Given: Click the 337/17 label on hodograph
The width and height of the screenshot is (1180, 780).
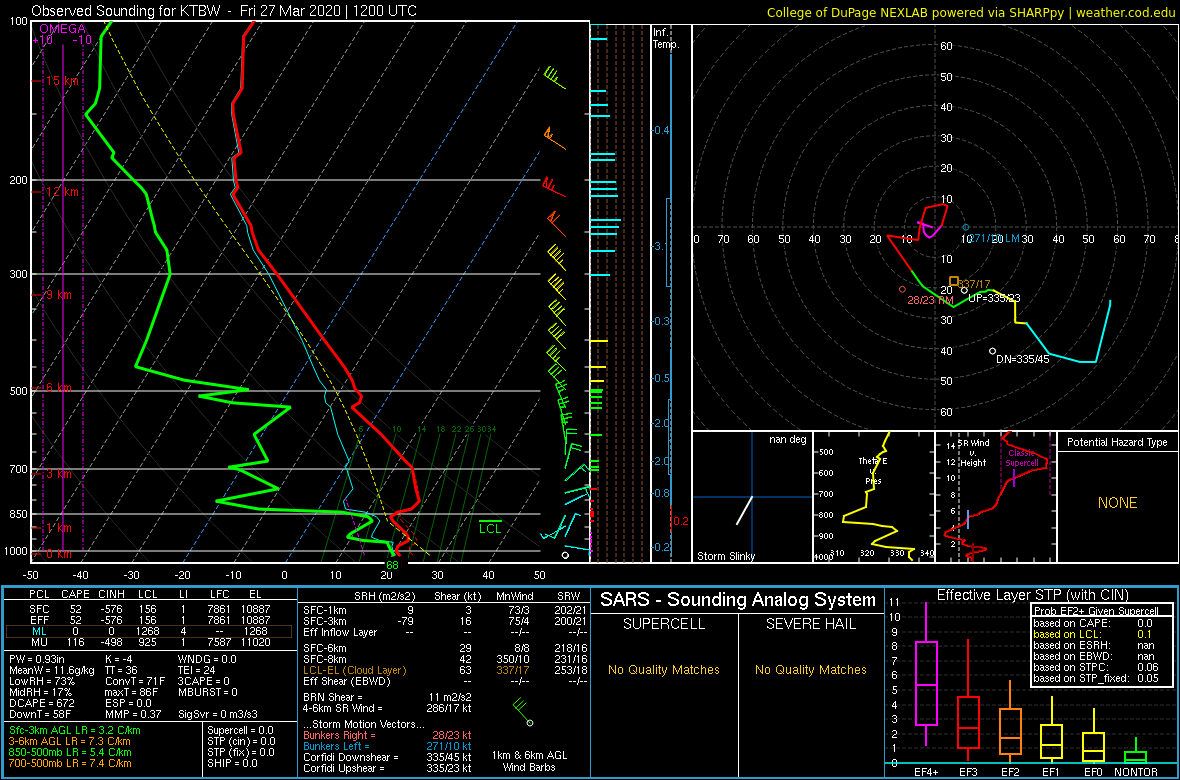Looking at the screenshot, I should point(974,284).
